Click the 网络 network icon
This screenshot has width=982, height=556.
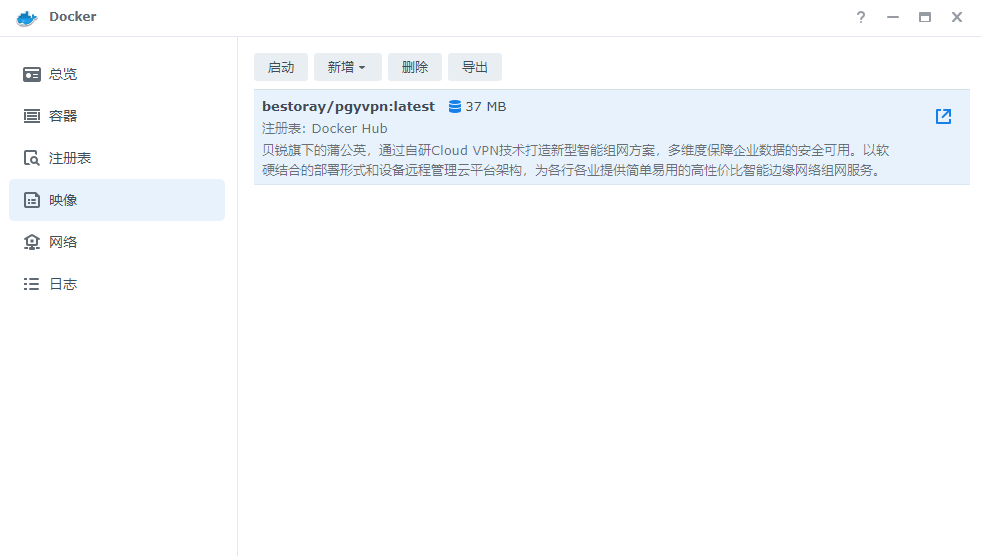click(31, 242)
